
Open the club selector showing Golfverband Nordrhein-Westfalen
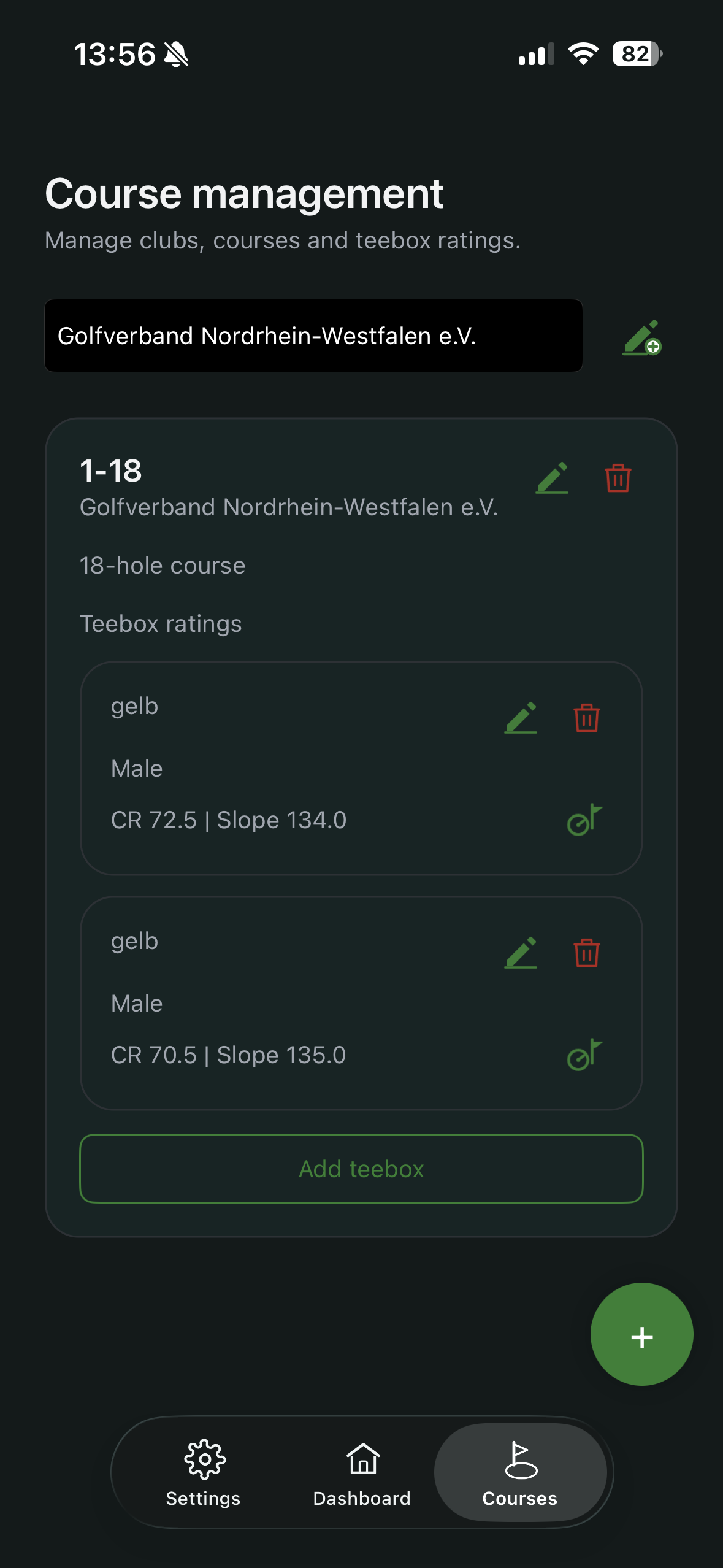[314, 336]
